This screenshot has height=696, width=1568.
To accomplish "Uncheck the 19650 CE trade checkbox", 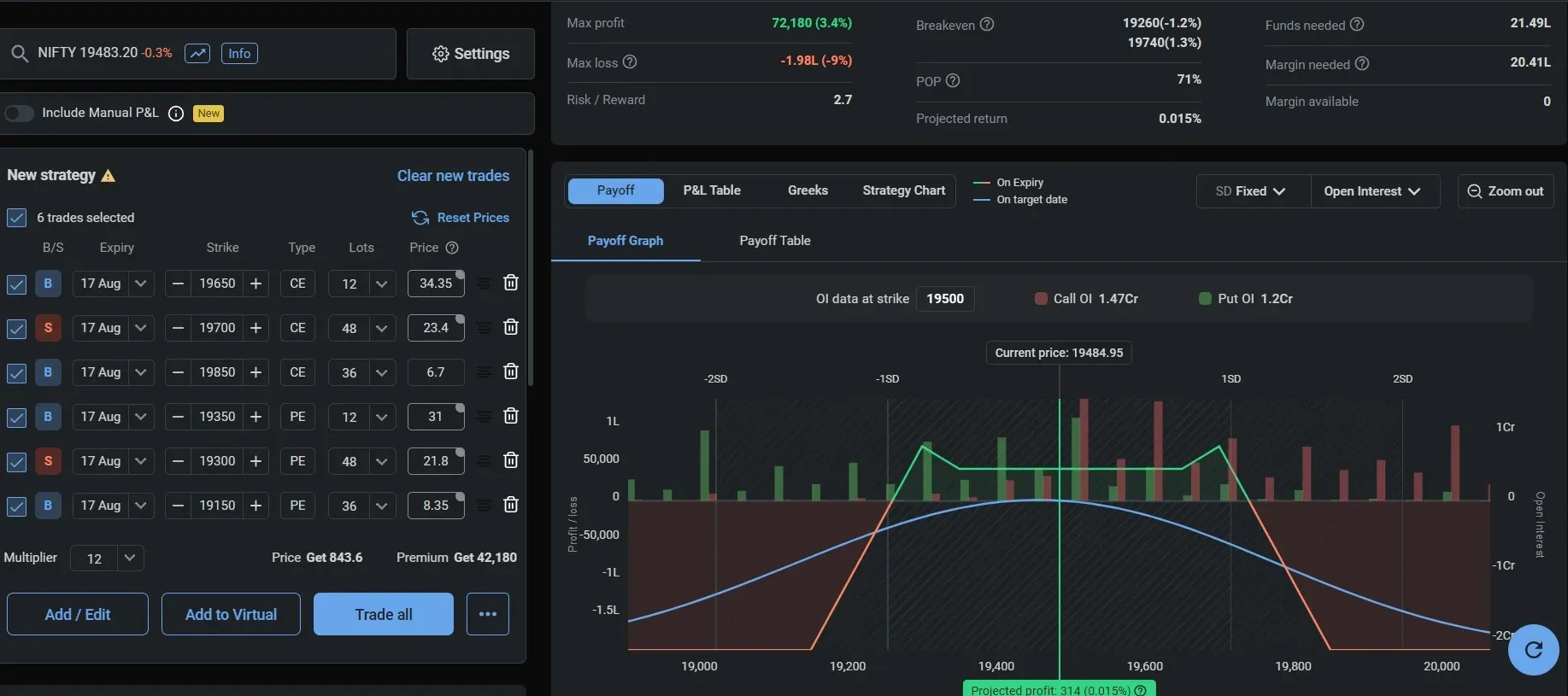I will click(16, 284).
